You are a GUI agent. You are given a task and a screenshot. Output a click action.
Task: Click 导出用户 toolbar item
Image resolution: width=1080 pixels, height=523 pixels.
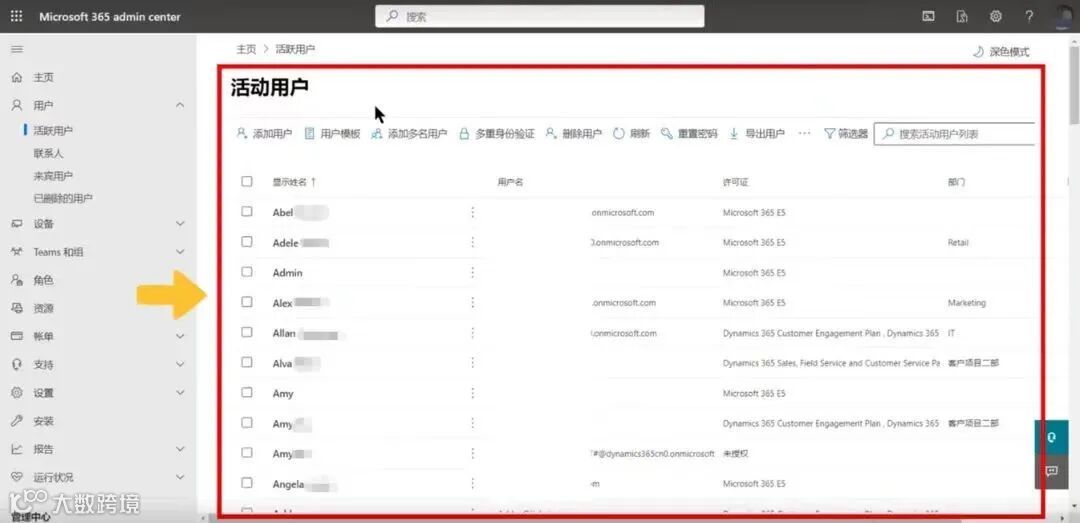point(756,134)
